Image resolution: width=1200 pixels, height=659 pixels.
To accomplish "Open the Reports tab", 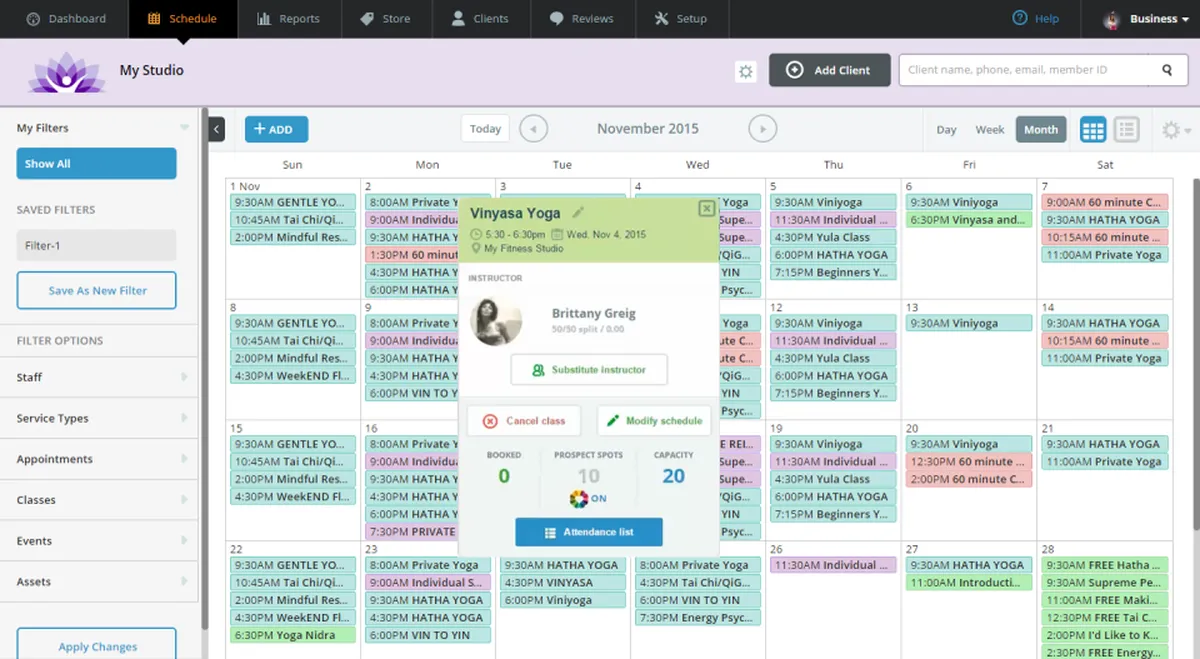I will [x=288, y=19].
